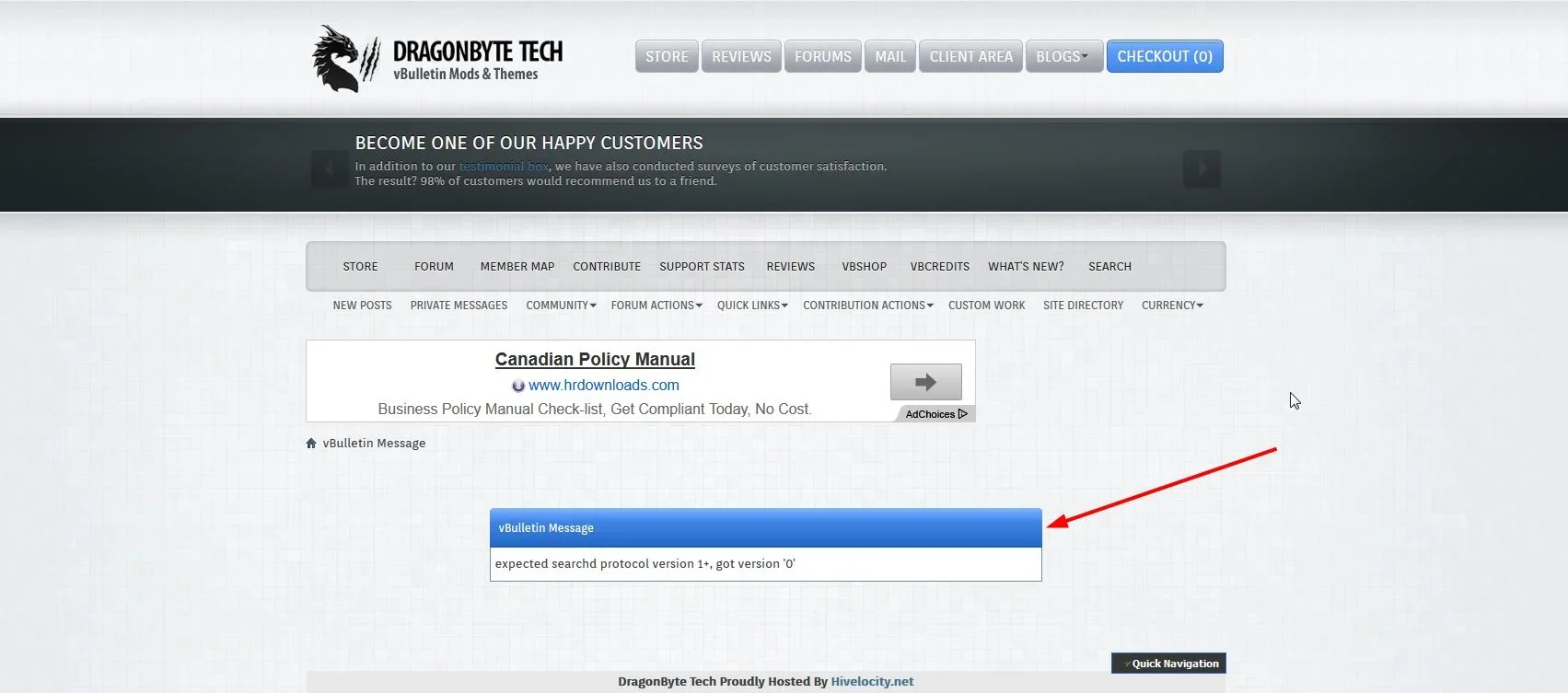
Task: Click the next slide arrow in banner
Action: [x=1202, y=168]
